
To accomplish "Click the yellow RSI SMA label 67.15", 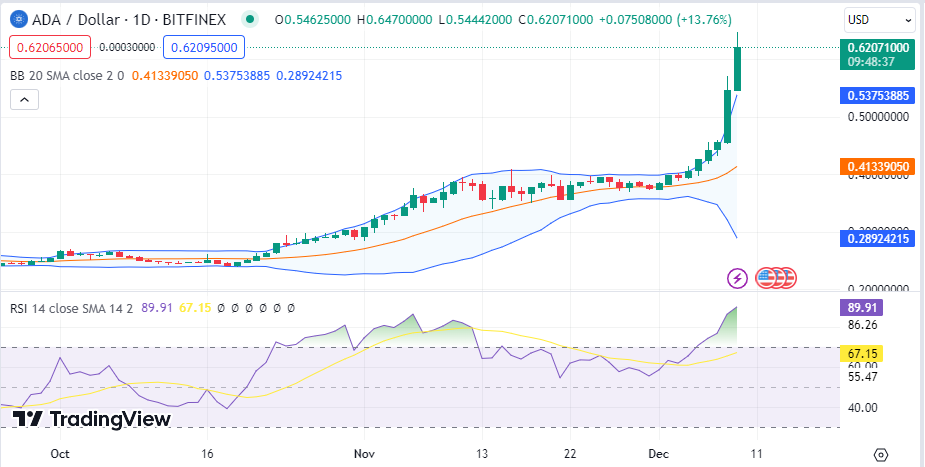I will 861,354.
